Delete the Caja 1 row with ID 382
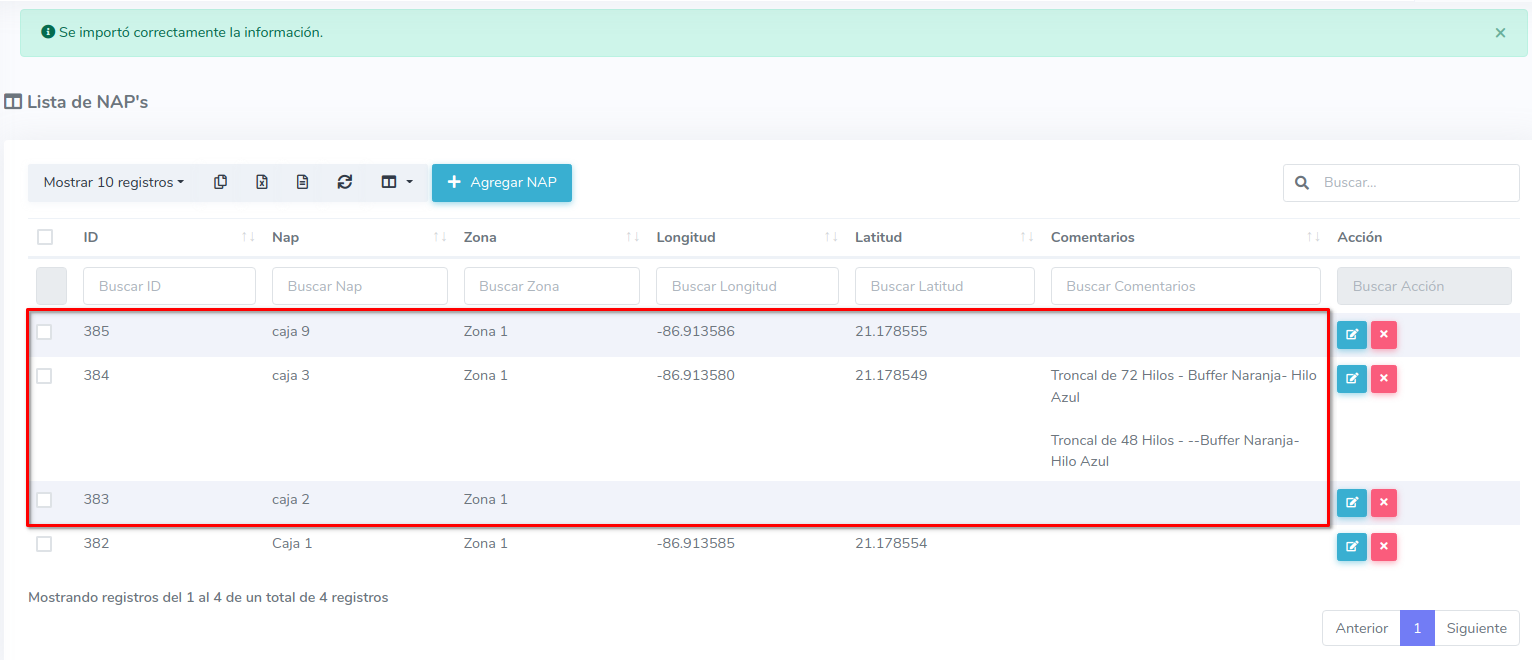1532x660 pixels. pos(1383,547)
